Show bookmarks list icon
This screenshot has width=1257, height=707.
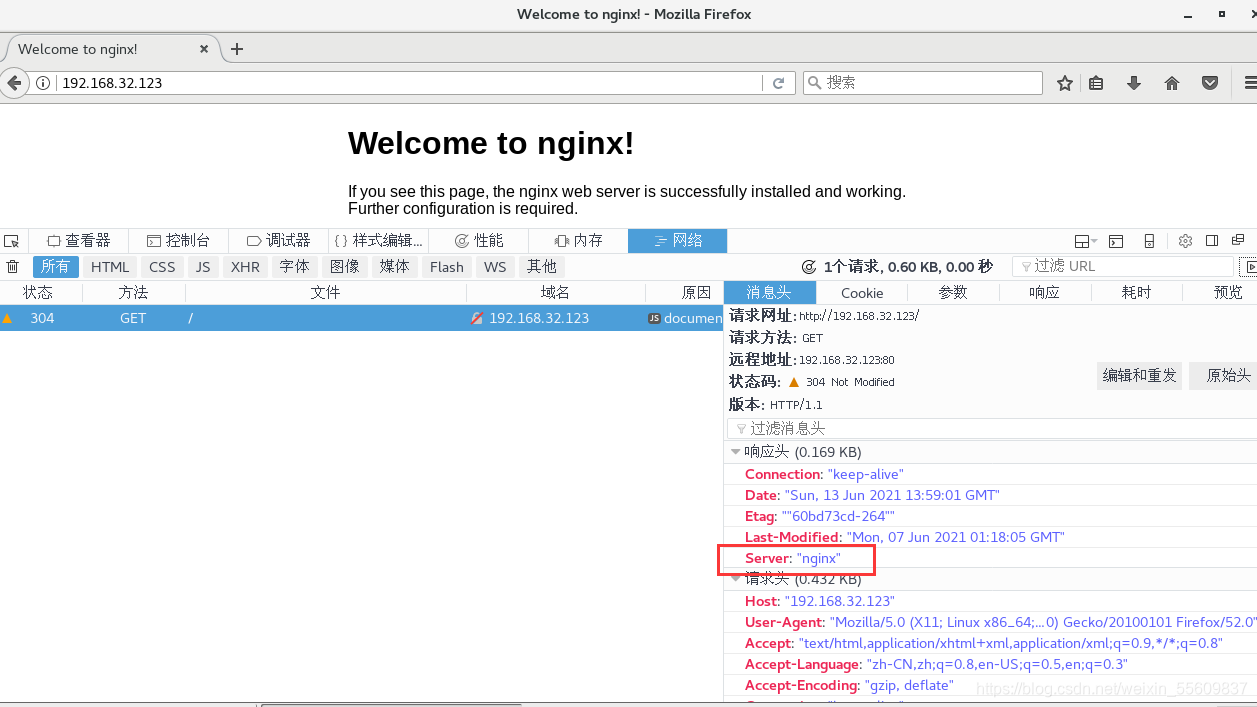point(1096,83)
